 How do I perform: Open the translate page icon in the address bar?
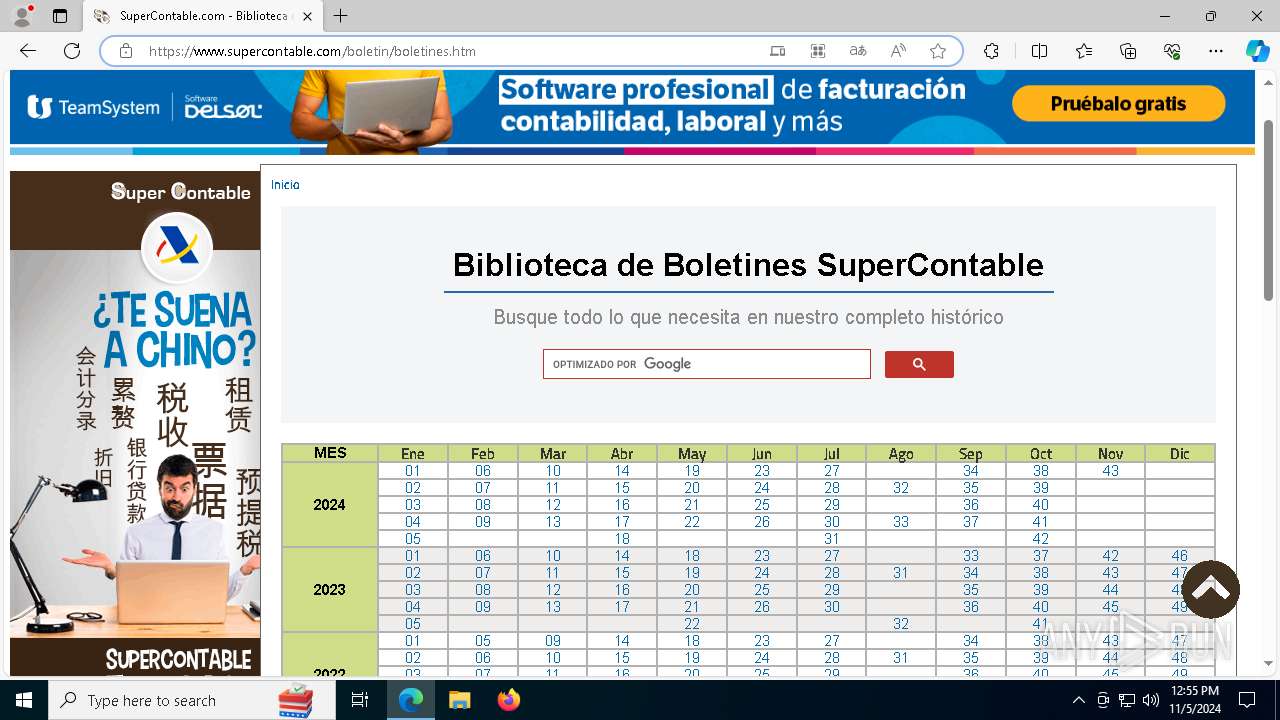point(857,51)
